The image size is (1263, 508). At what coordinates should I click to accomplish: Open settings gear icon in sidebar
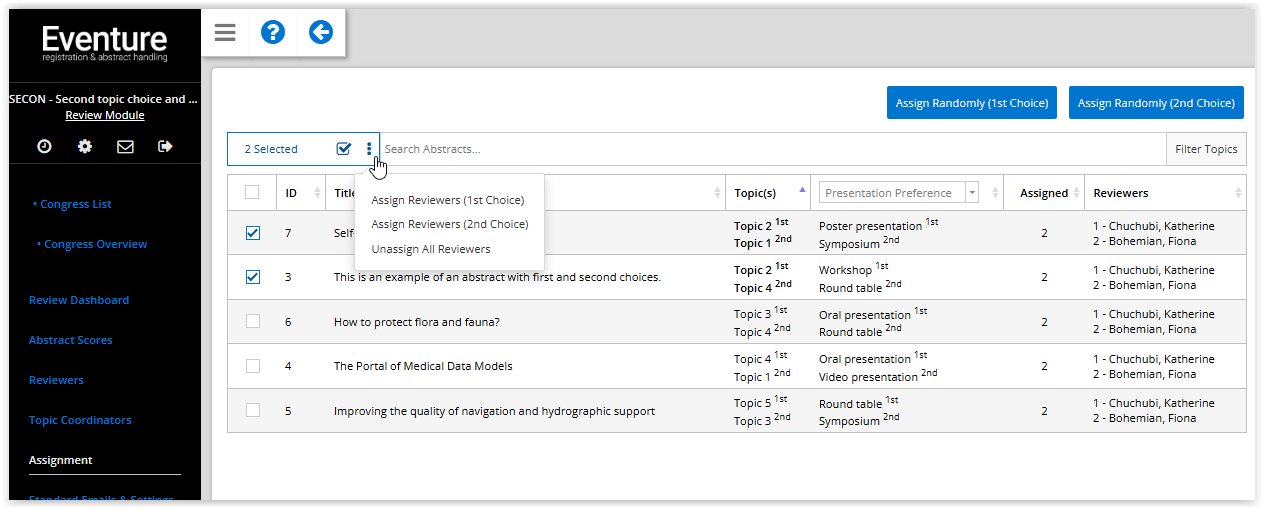[x=85, y=147]
